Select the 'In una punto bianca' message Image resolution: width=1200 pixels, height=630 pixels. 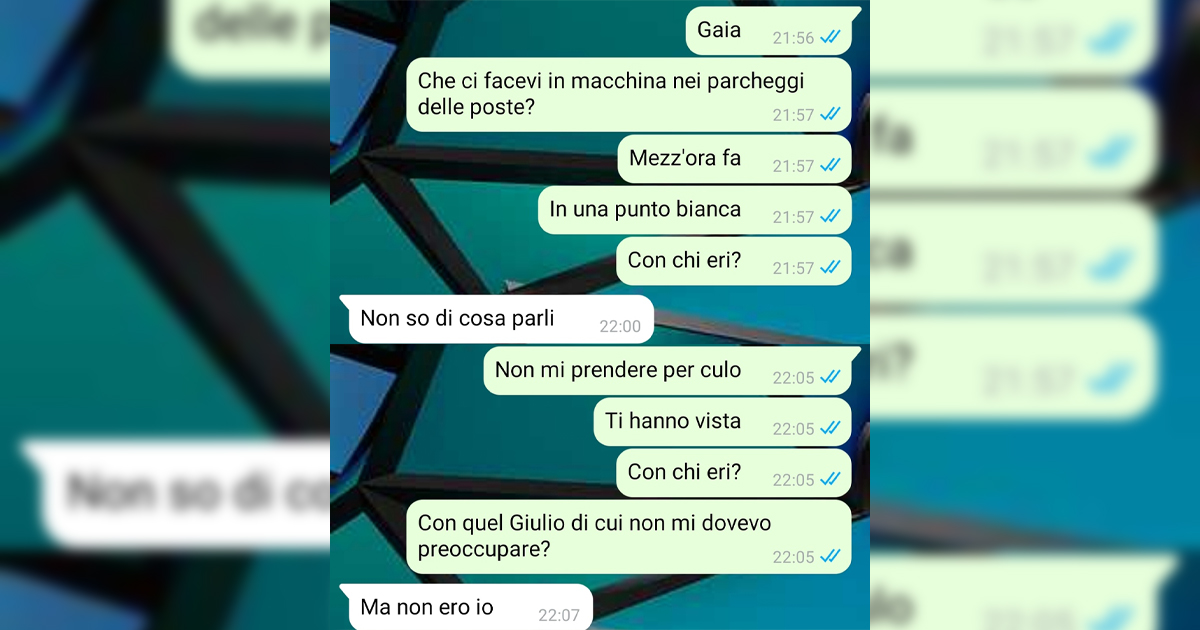(695, 211)
